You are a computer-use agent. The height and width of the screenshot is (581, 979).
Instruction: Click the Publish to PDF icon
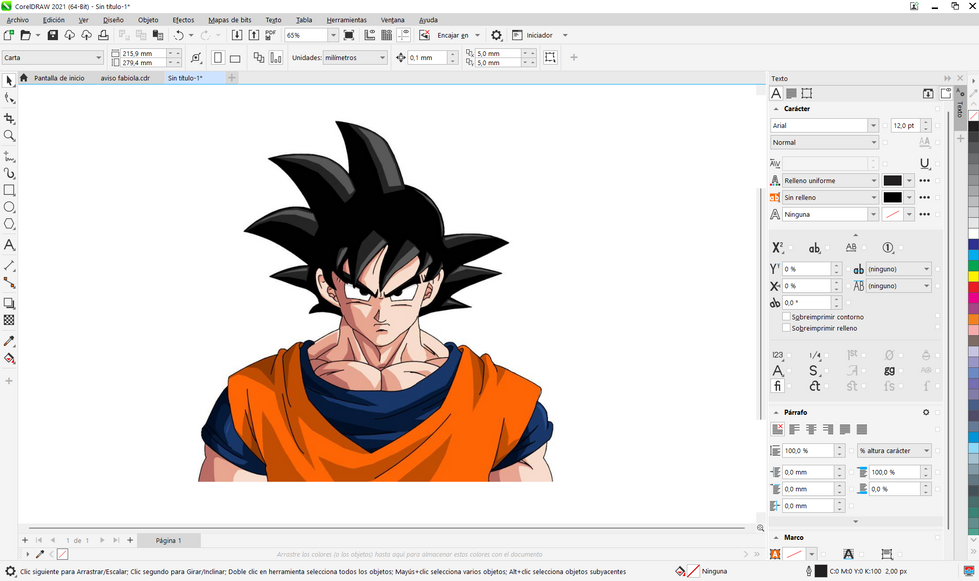click(x=270, y=35)
